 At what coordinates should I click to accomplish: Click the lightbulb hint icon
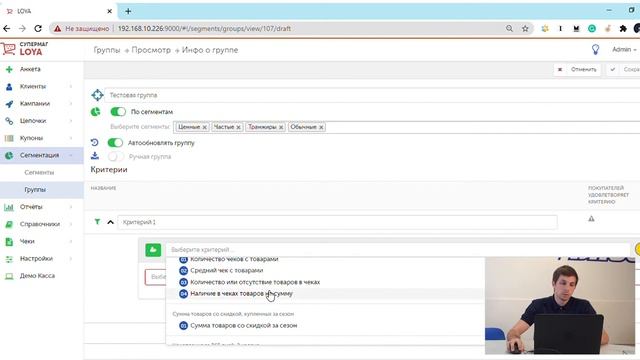595,49
